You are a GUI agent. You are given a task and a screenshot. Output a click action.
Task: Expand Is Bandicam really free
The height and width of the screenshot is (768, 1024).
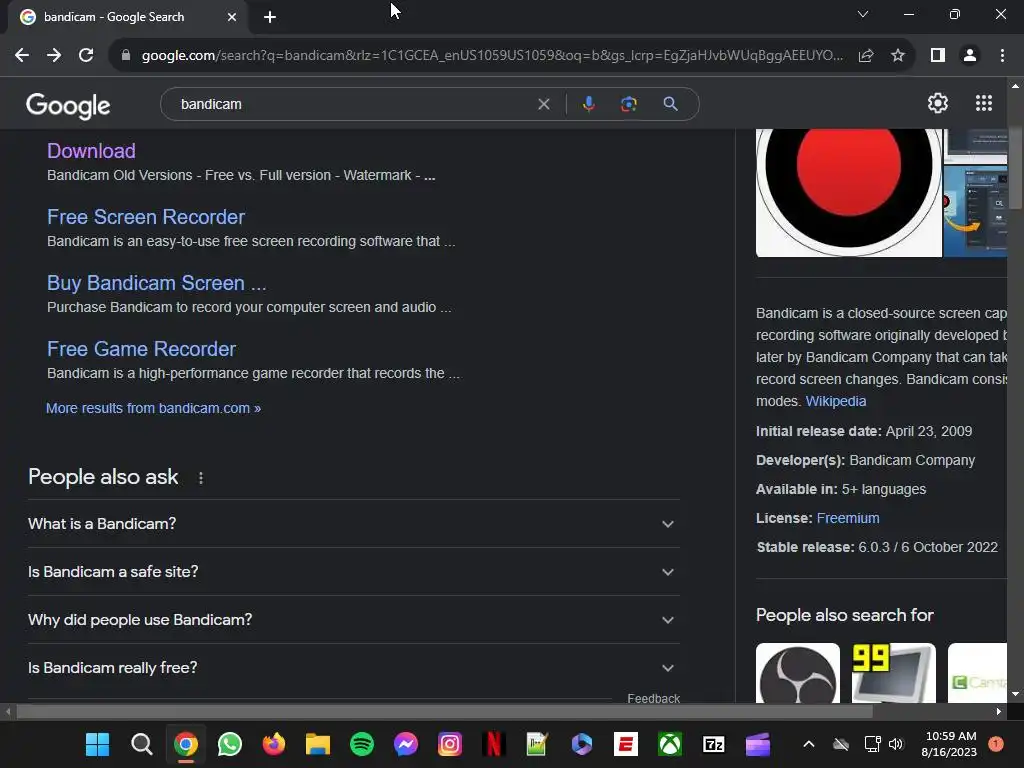[353, 667]
